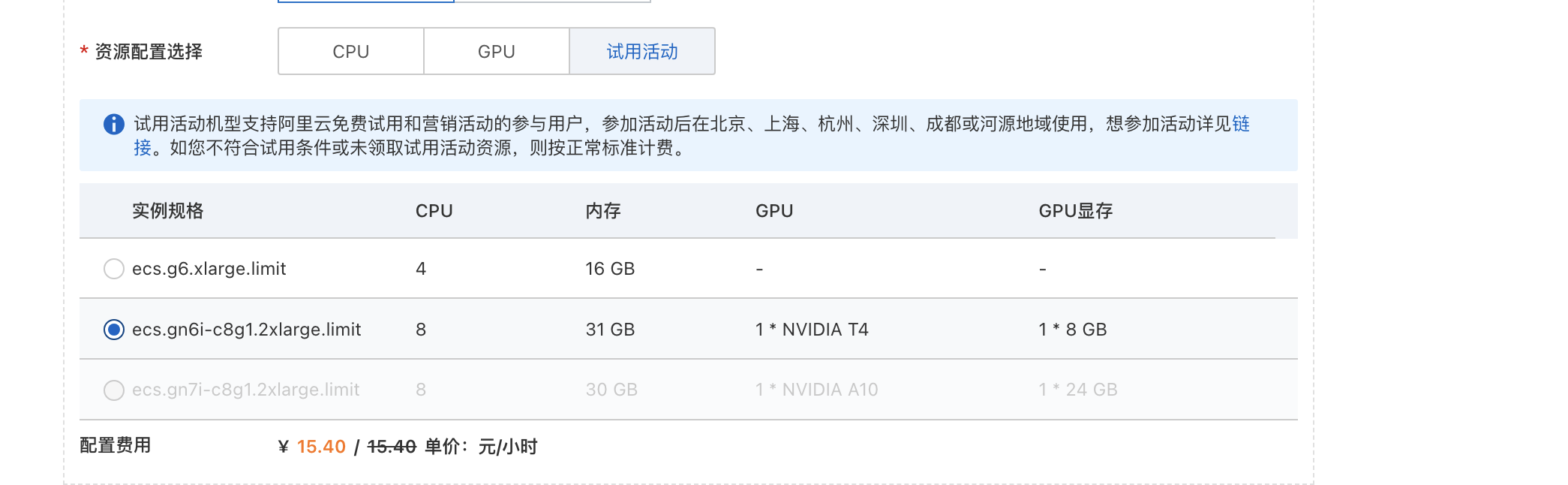Select the ecs.g6.xlarge.limit radio button

coord(114,269)
